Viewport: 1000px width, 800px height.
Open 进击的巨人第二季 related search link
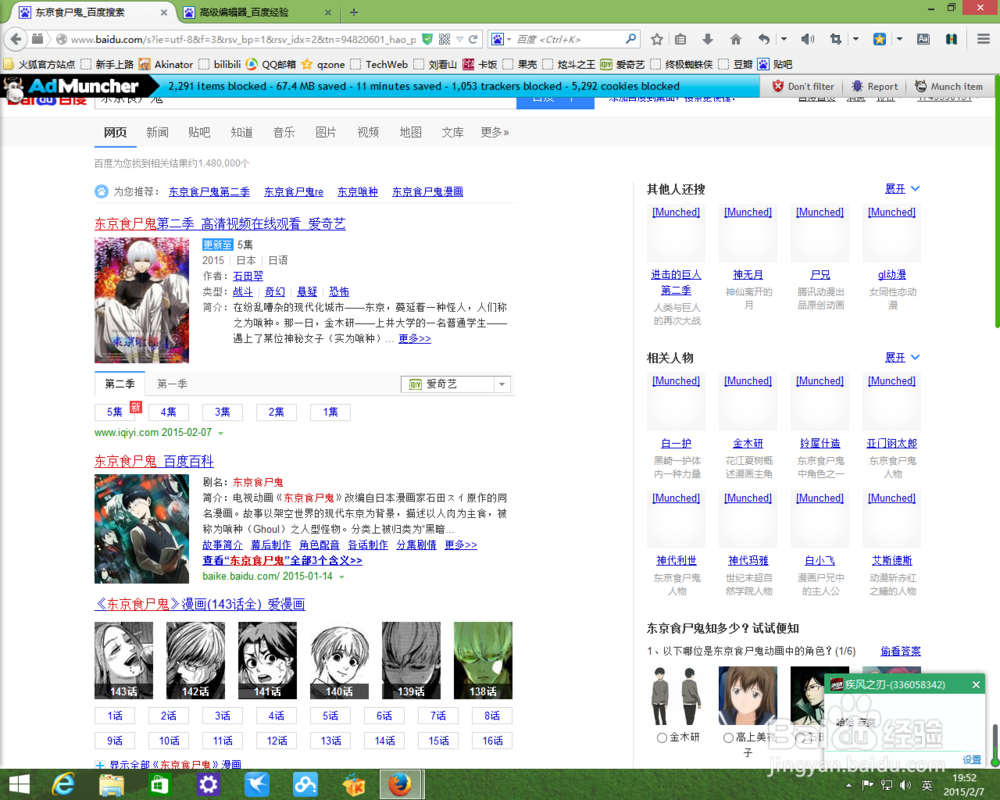(676, 283)
